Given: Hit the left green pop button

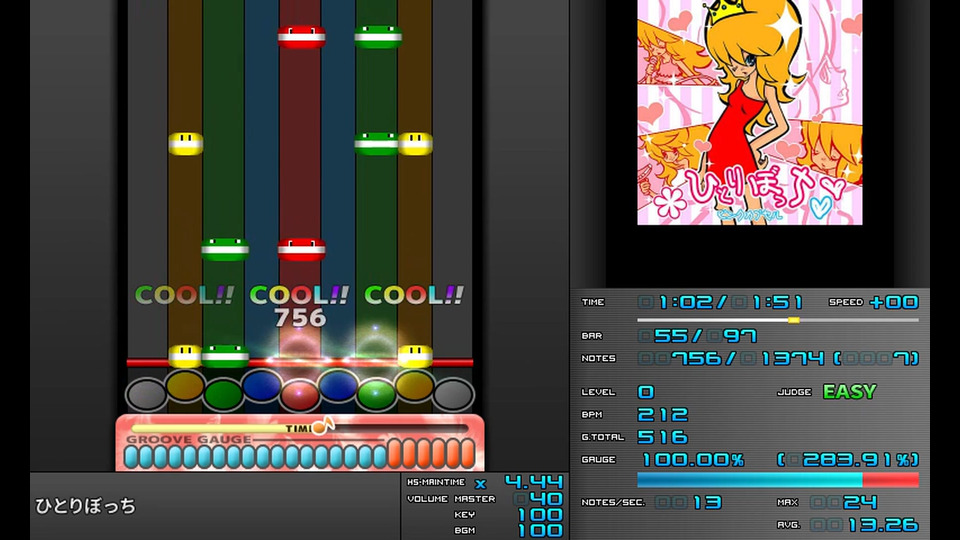Looking at the screenshot, I should click(223, 394).
